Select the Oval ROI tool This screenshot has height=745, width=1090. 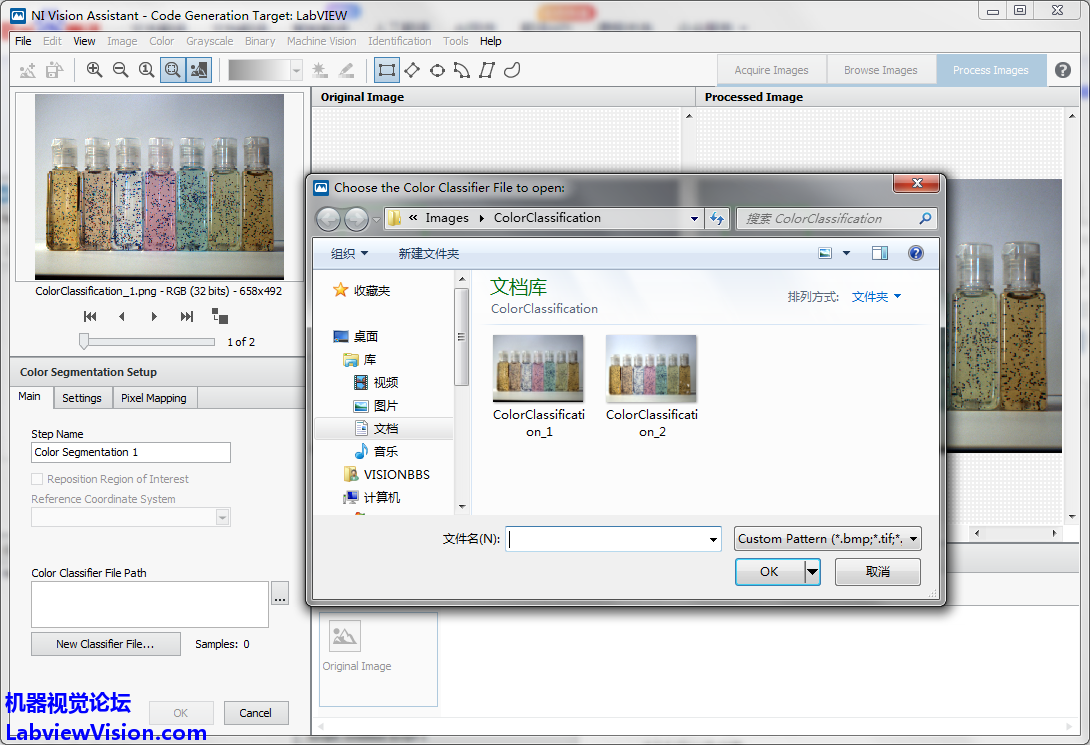(x=437, y=70)
